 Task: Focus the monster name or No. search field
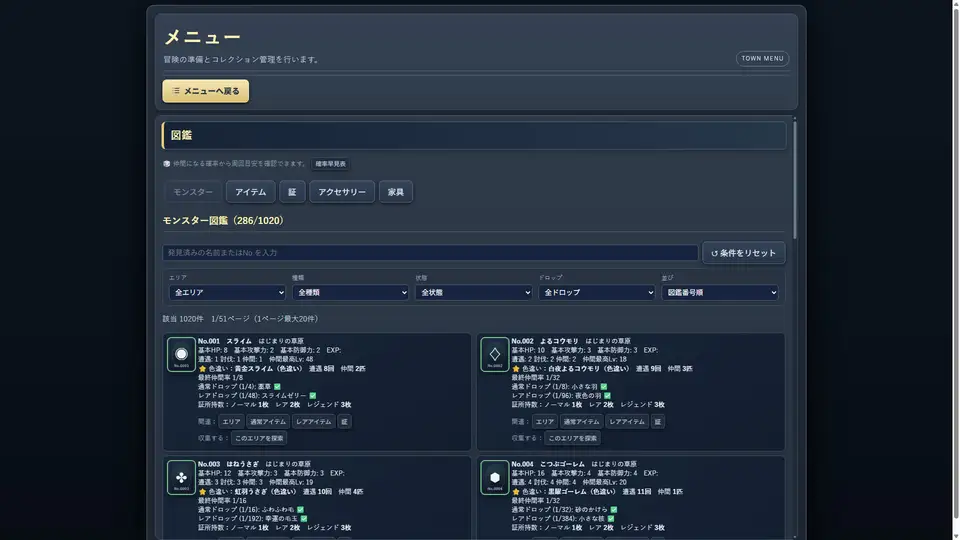[430, 253]
